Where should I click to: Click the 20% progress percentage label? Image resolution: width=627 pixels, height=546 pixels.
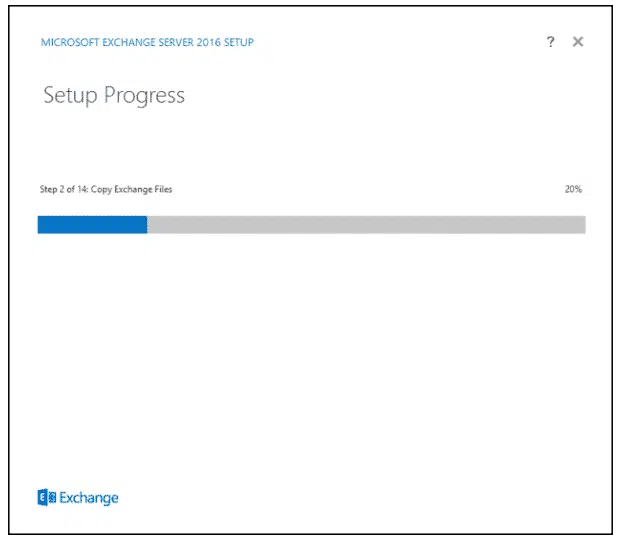(573, 189)
